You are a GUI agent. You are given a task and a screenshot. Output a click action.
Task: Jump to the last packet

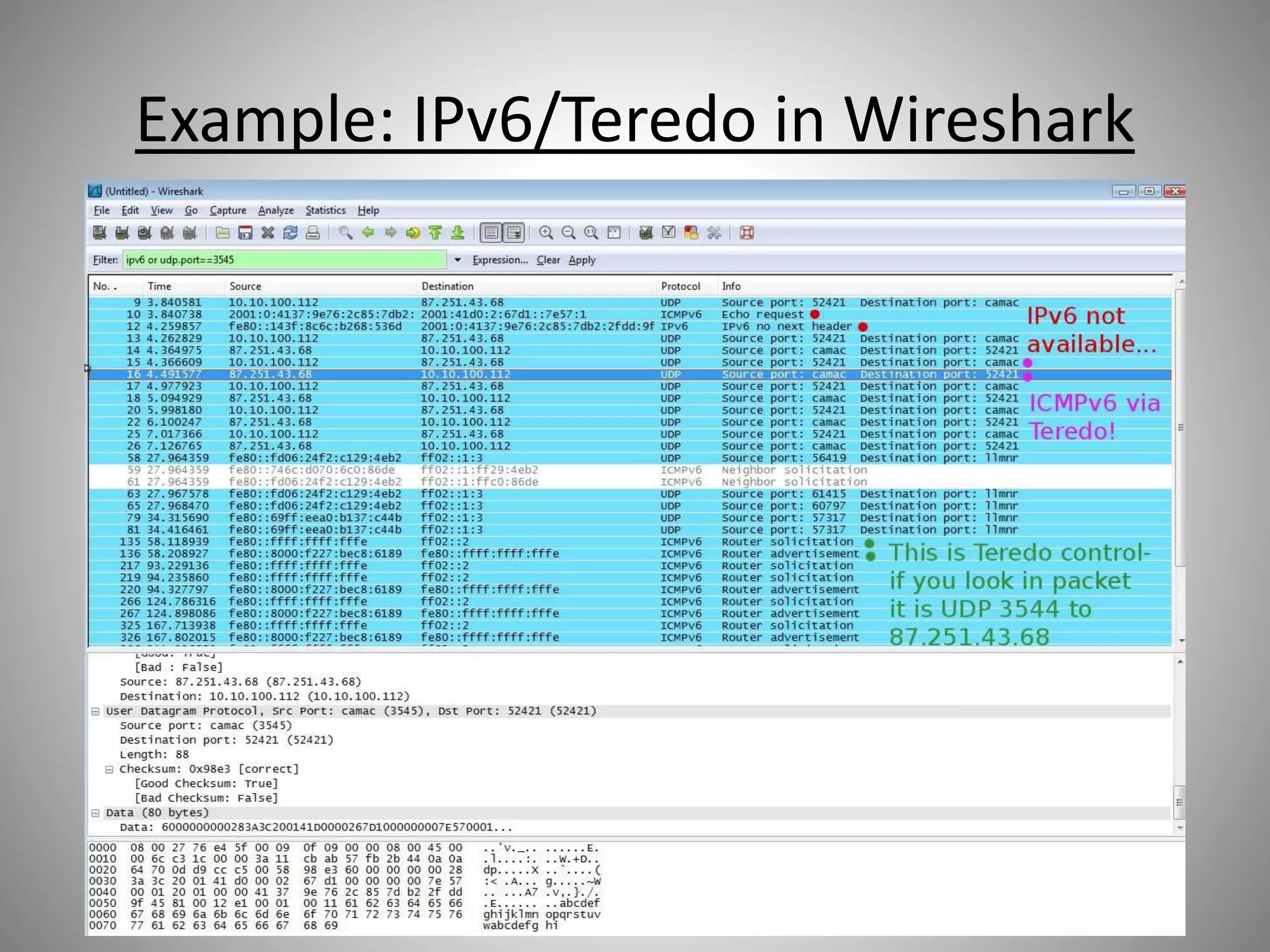458,233
